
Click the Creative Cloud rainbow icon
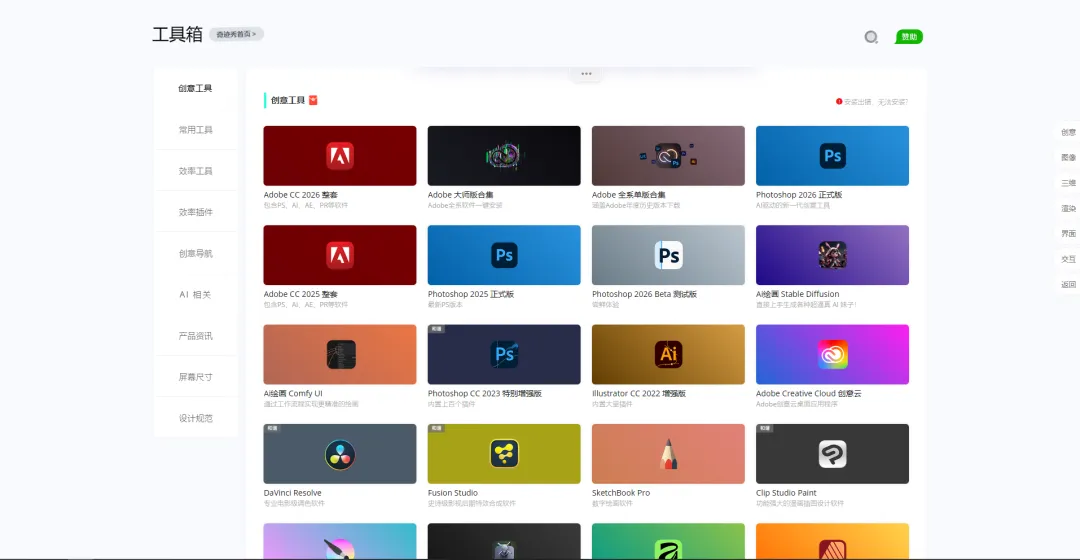pyautogui.click(x=832, y=354)
